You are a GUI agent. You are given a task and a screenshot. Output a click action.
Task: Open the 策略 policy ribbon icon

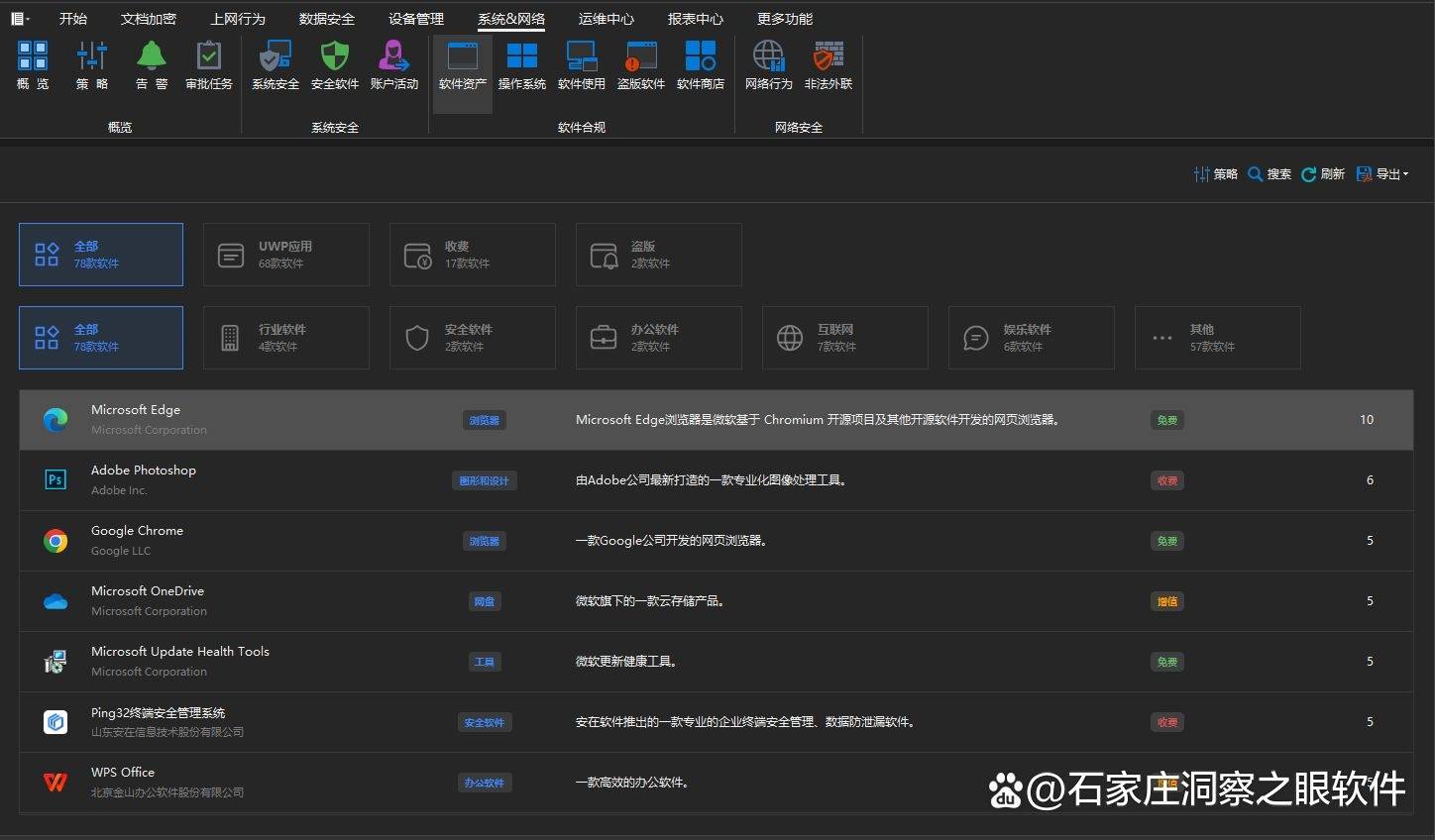(x=92, y=65)
